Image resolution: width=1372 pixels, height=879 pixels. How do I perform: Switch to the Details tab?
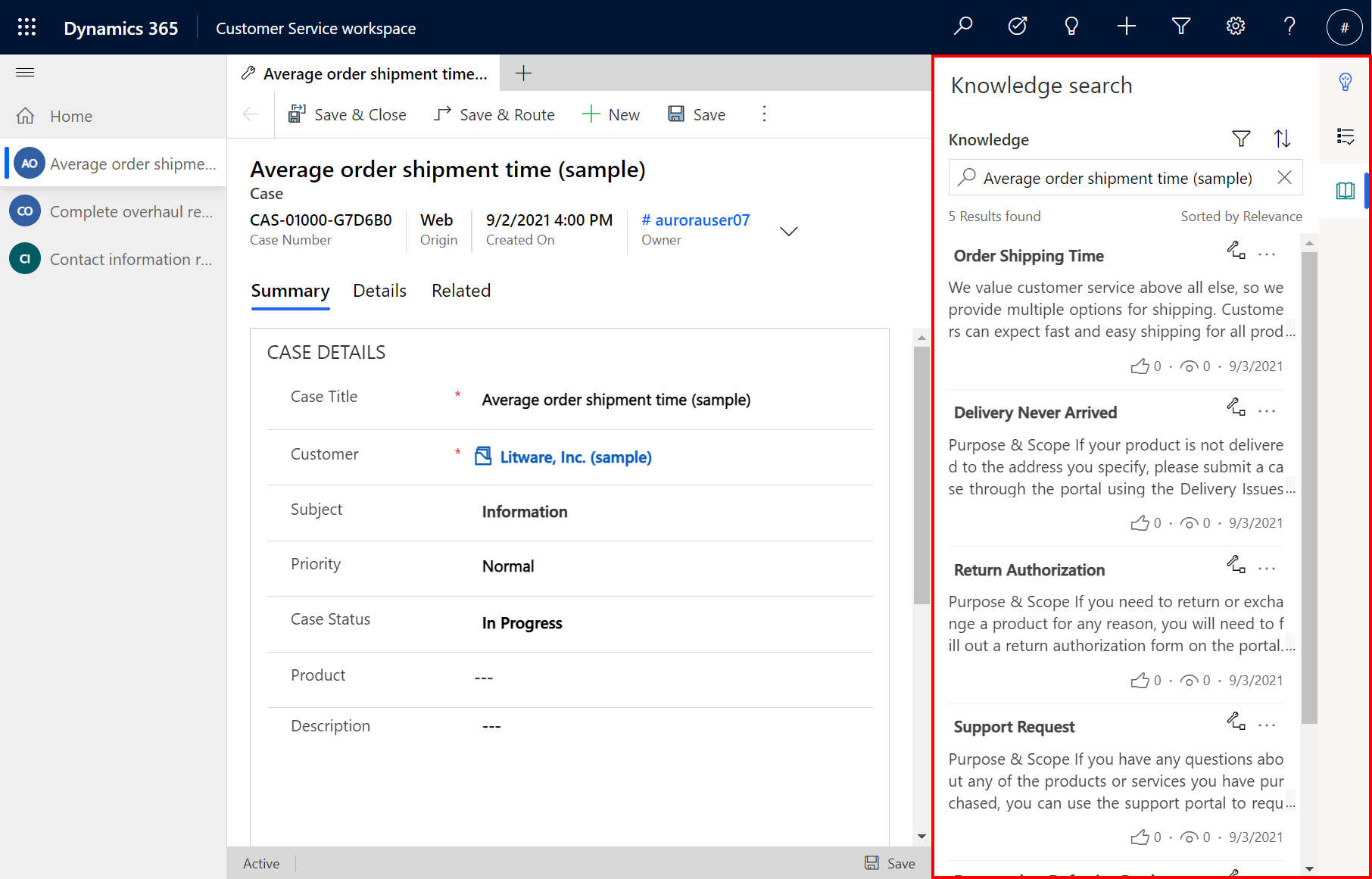pyautogui.click(x=379, y=291)
